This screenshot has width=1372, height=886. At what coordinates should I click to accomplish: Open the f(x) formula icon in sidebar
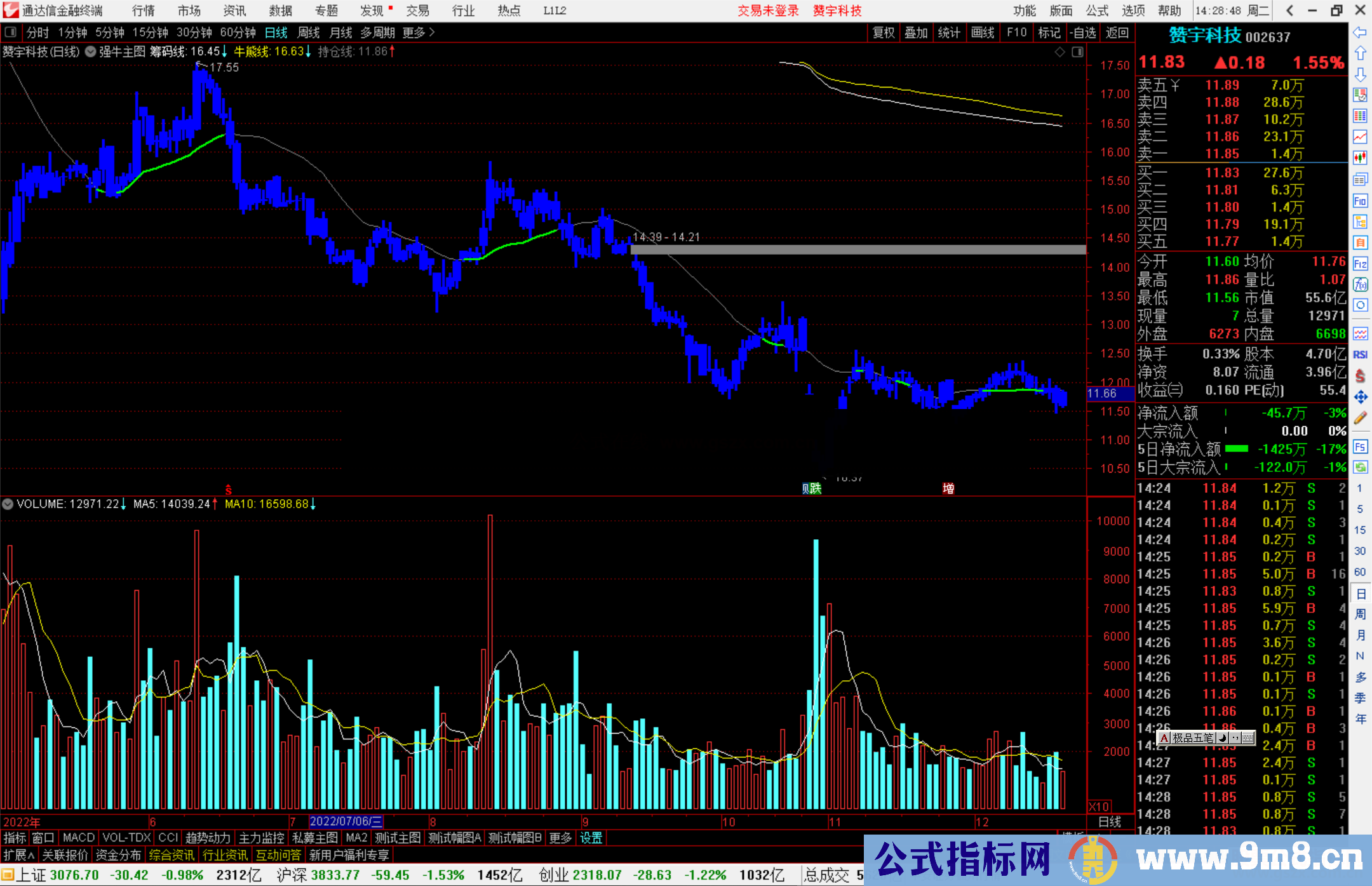(x=1360, y=285)
